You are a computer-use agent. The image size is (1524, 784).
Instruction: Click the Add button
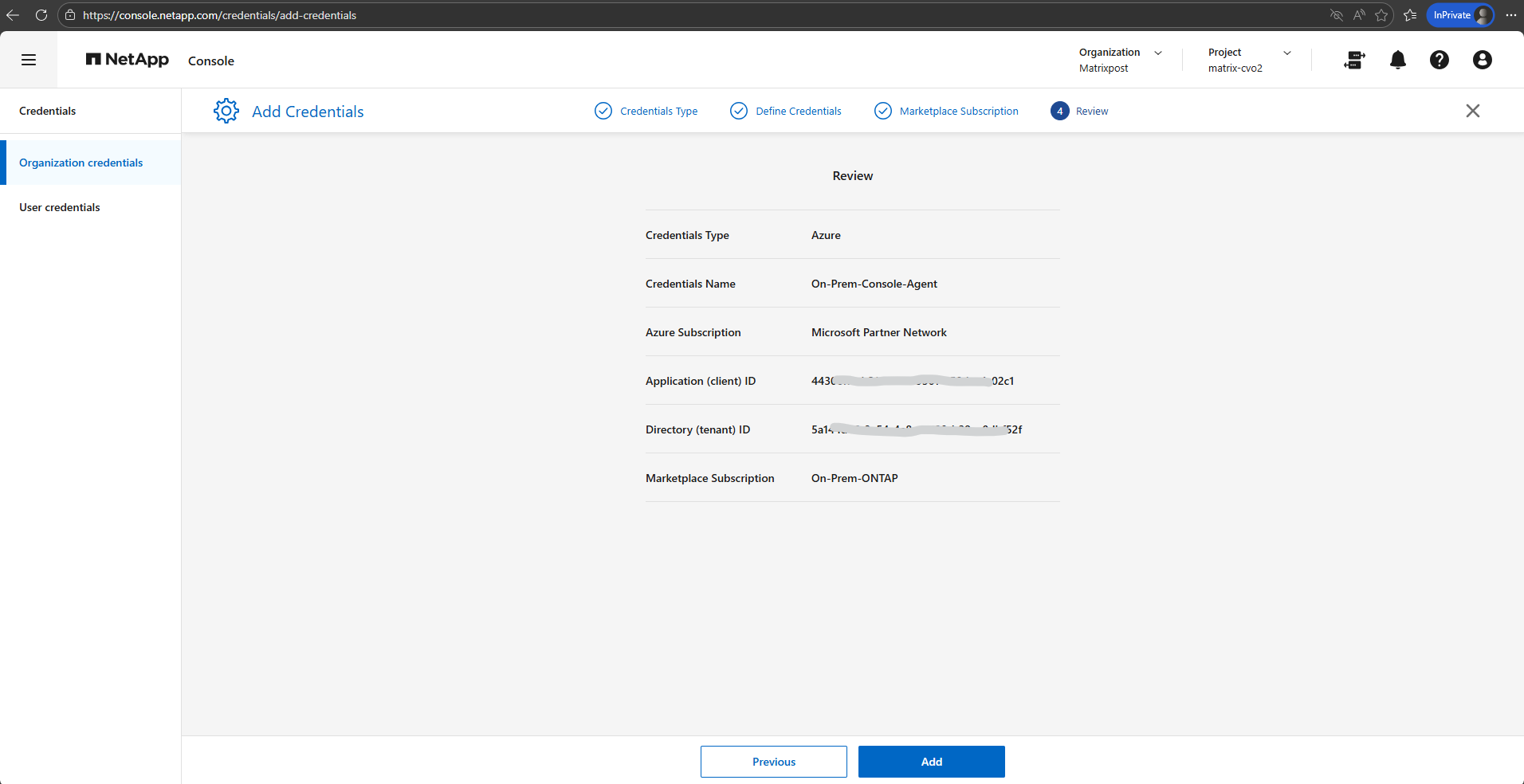931,762
